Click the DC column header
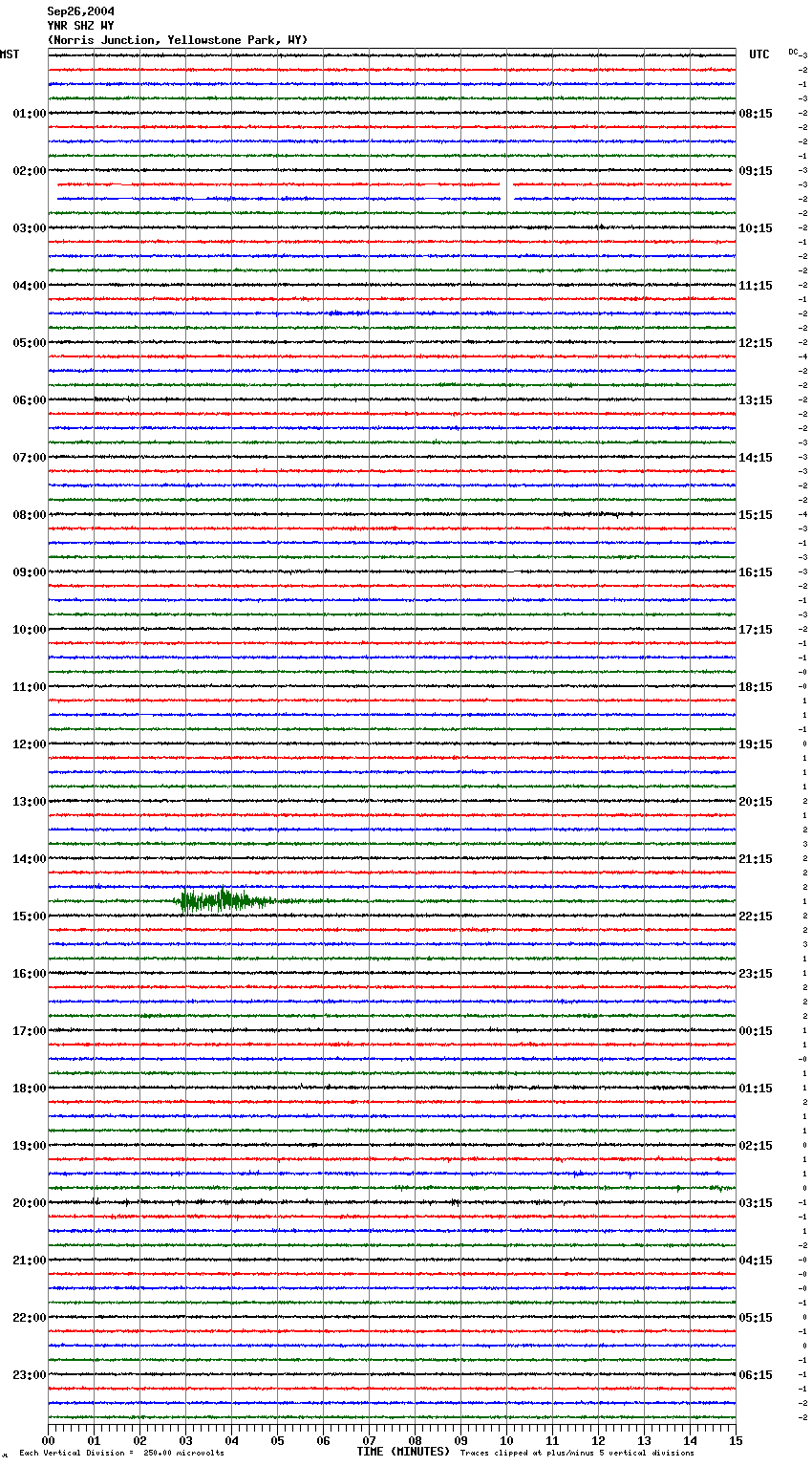The width and height of the screenshot is (812, 1466). (793, 52)
